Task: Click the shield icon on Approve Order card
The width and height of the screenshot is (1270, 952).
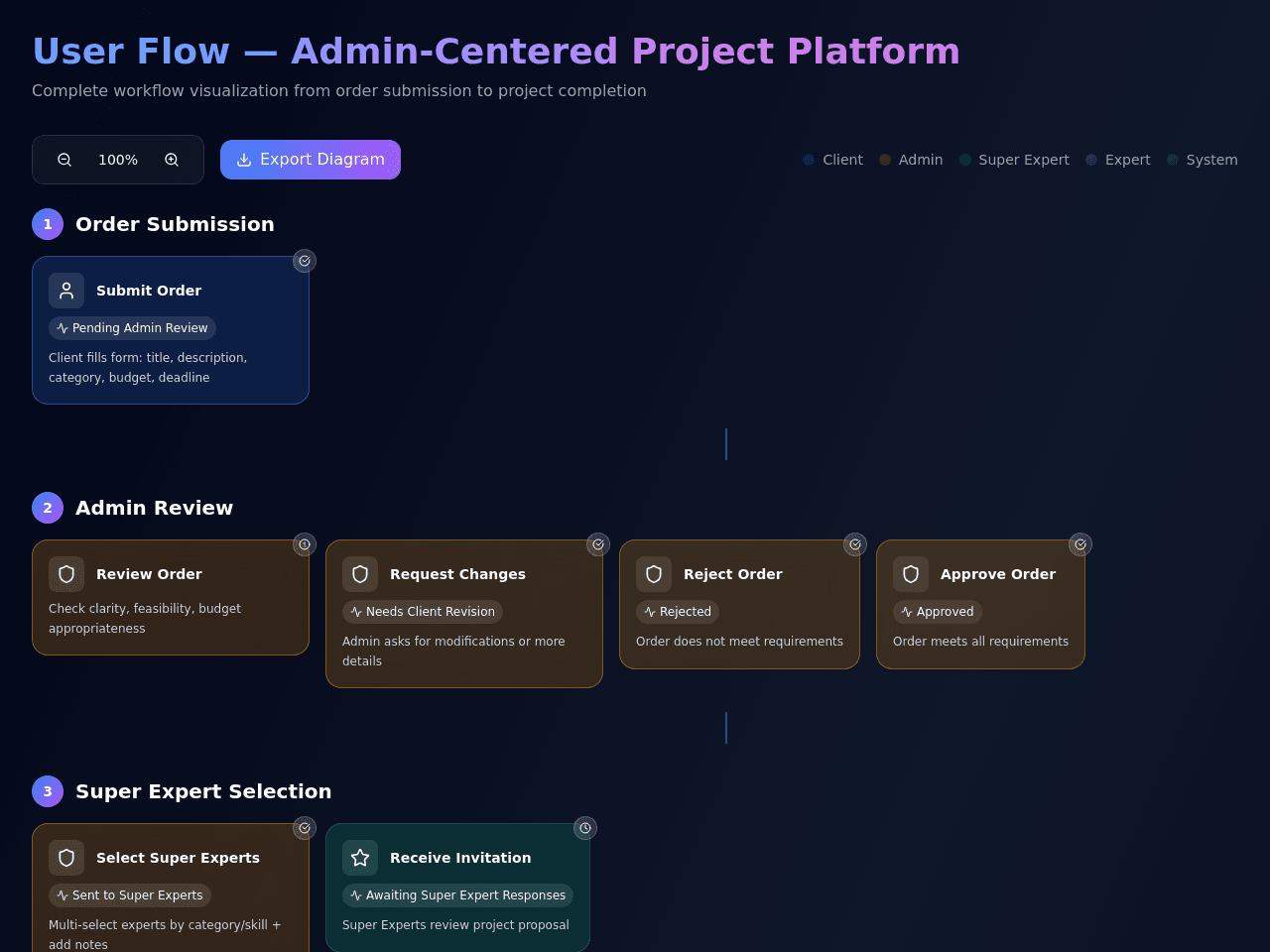Action: pyautogui.click(x=911, y=574)
